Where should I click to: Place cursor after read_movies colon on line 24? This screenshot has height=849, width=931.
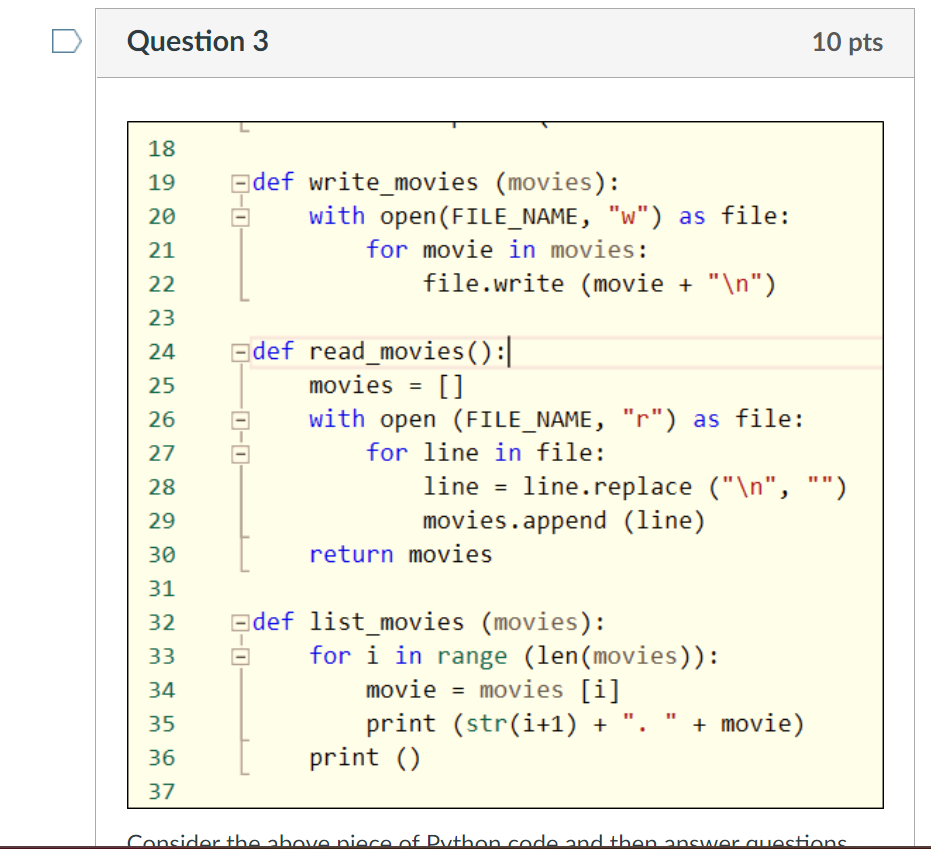tap(510, 351)
